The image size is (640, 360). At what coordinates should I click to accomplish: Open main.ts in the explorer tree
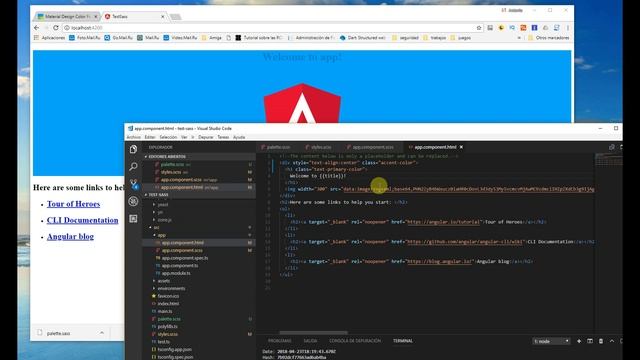tap(165, 311)
